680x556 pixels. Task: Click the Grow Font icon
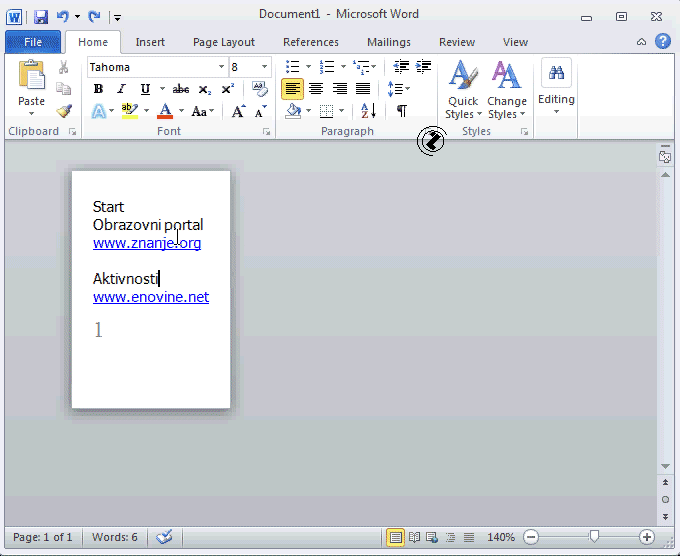click(x=238, y=111)
